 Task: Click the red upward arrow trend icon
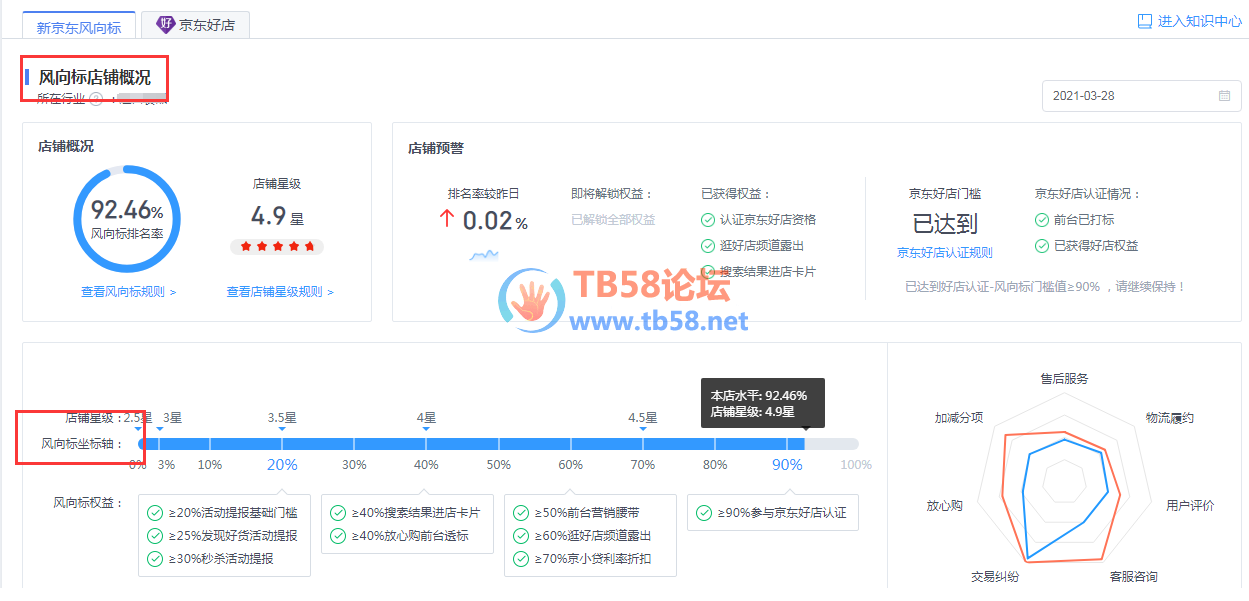click(447, 220)
